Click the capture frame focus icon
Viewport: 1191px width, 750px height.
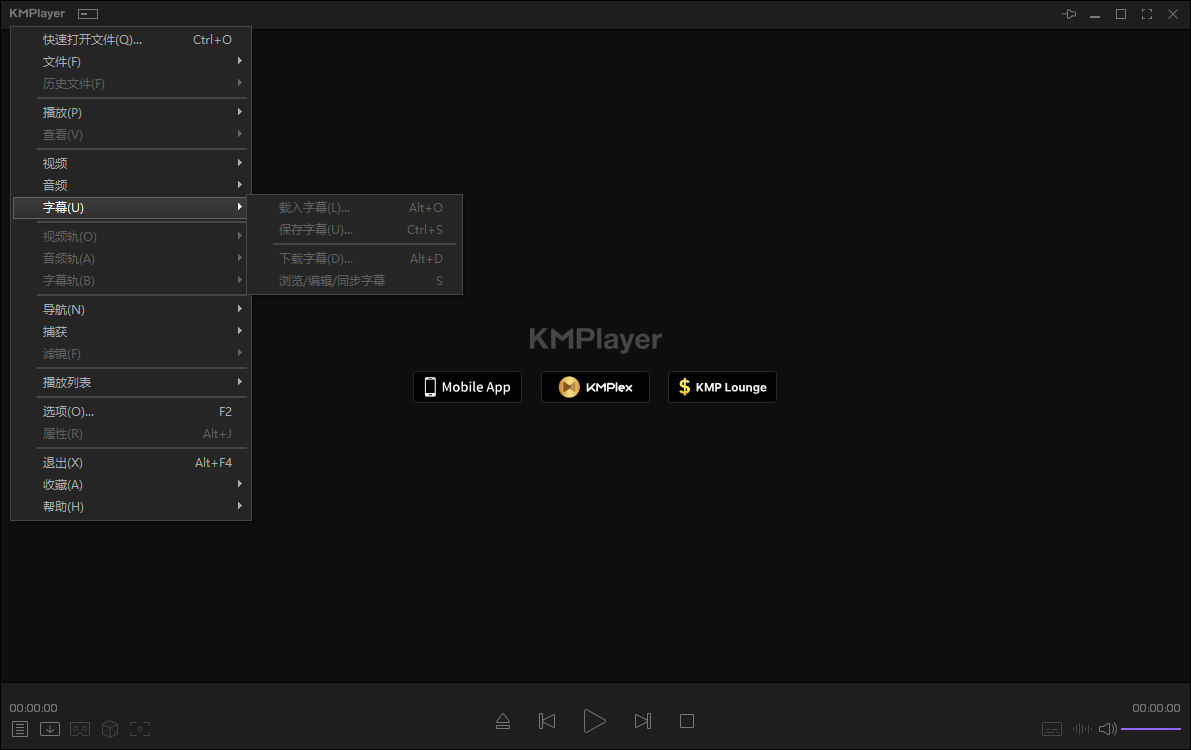(140, 729)
